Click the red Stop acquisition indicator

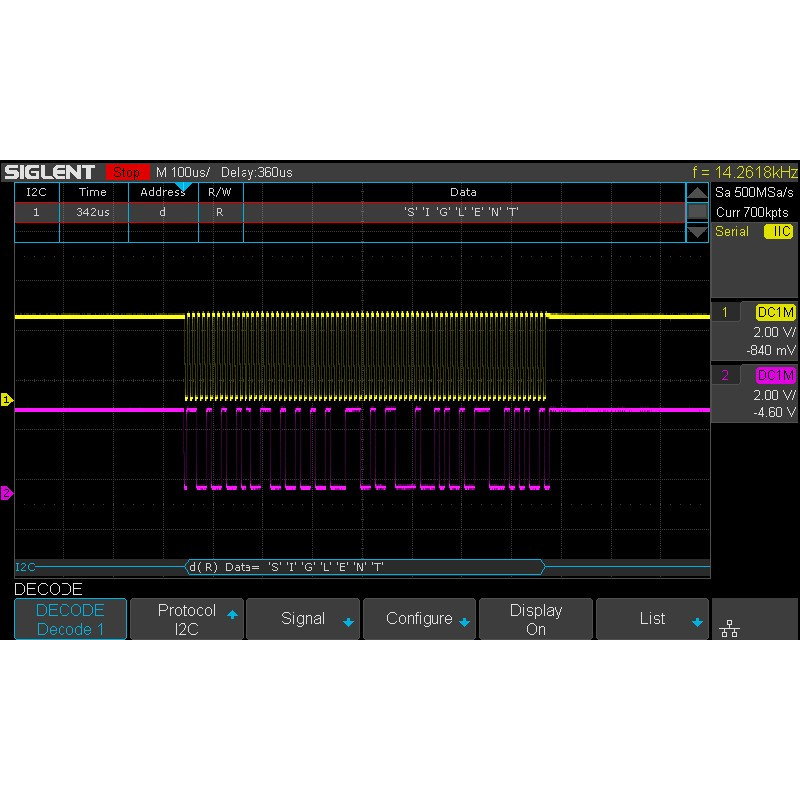coord(128,171)
